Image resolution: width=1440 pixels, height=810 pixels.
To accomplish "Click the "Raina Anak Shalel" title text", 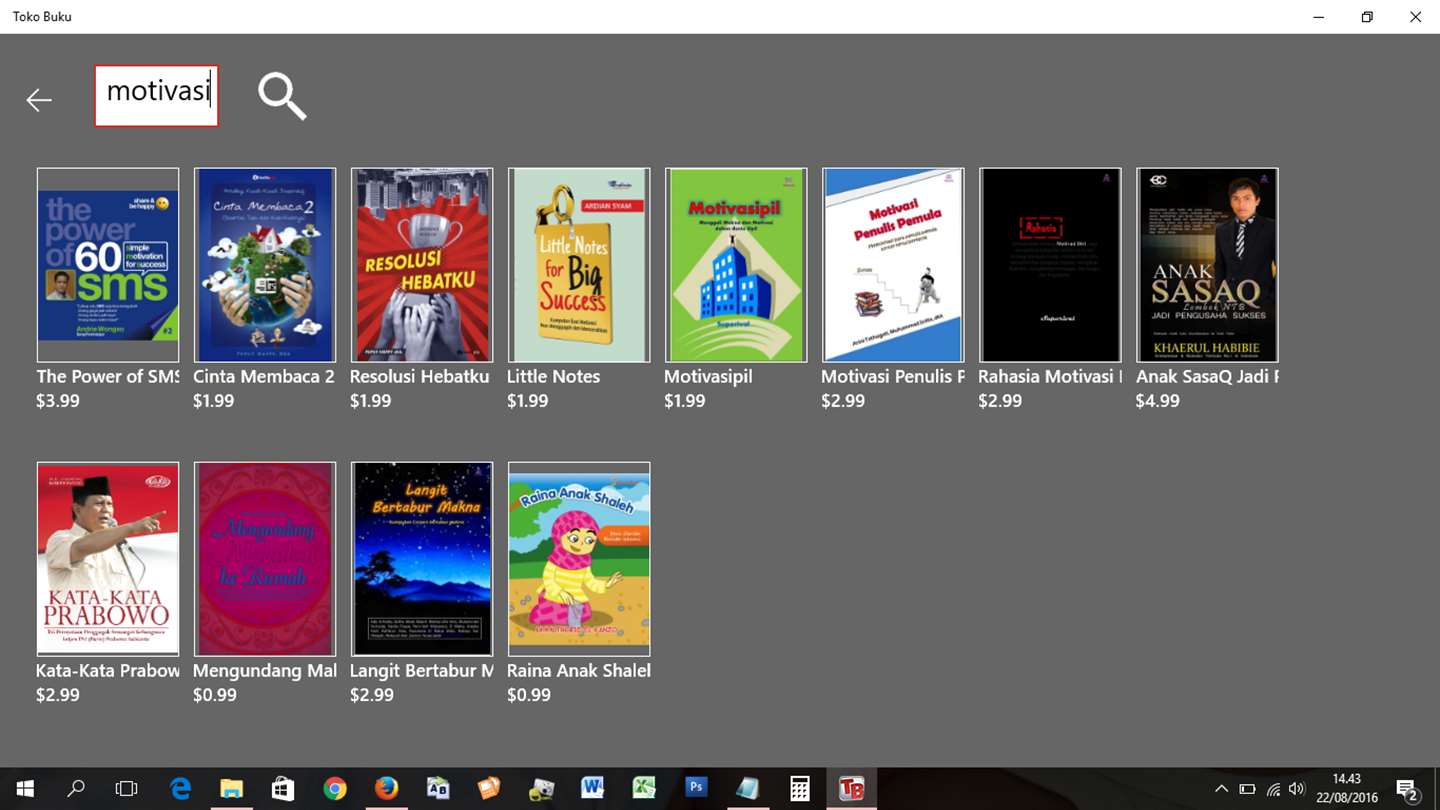I will pyautogui.click(x=579, y=671).
